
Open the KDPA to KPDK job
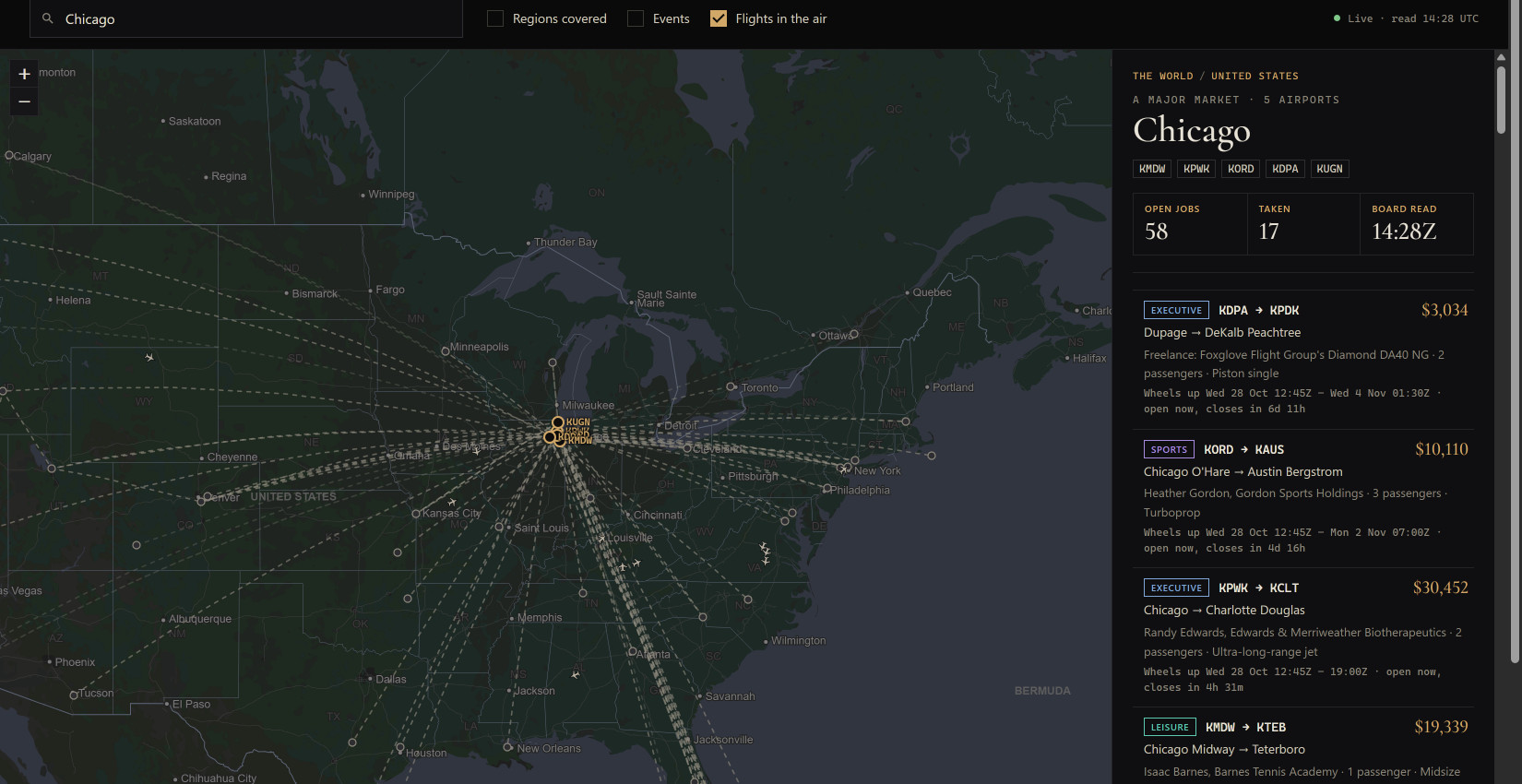tap(1303, 360)
